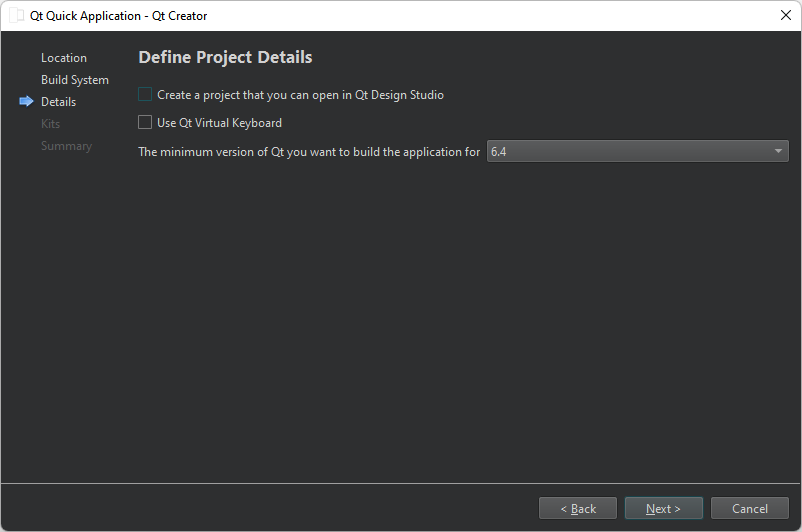Viewport: 802px width, 532px height.
Task: Click the "Create a project…Qt Design Studio" label text
Action: [x=300, y=95]
